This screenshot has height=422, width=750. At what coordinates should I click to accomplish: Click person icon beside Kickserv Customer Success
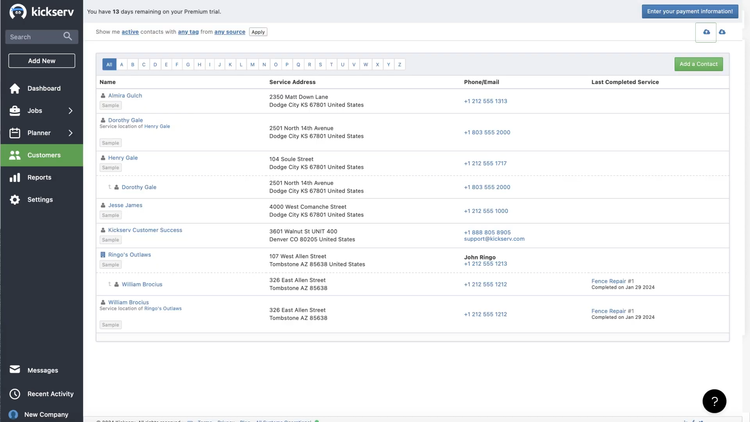(103, 230)
